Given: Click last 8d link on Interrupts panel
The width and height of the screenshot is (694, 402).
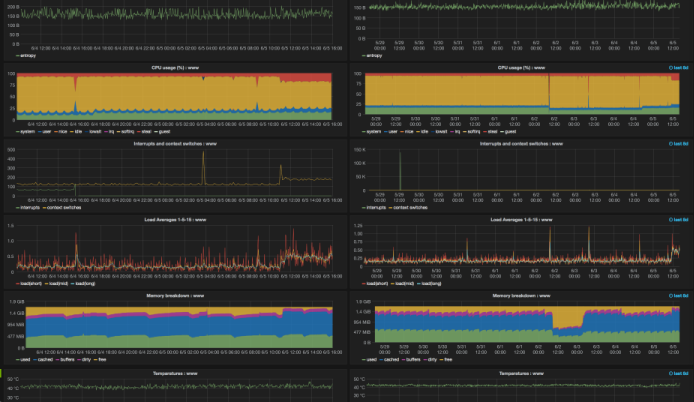Looking at the screenshot, I should point(679,144).
